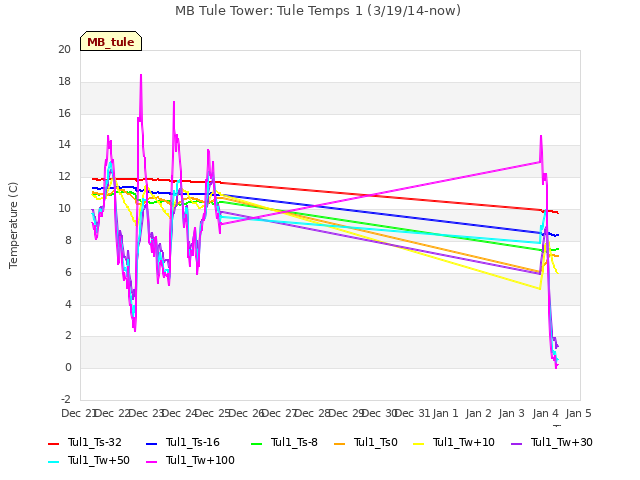Select the Tul1_Ts-8 legend label
This screenshot has height=480, width=640.
click(294, 442)
